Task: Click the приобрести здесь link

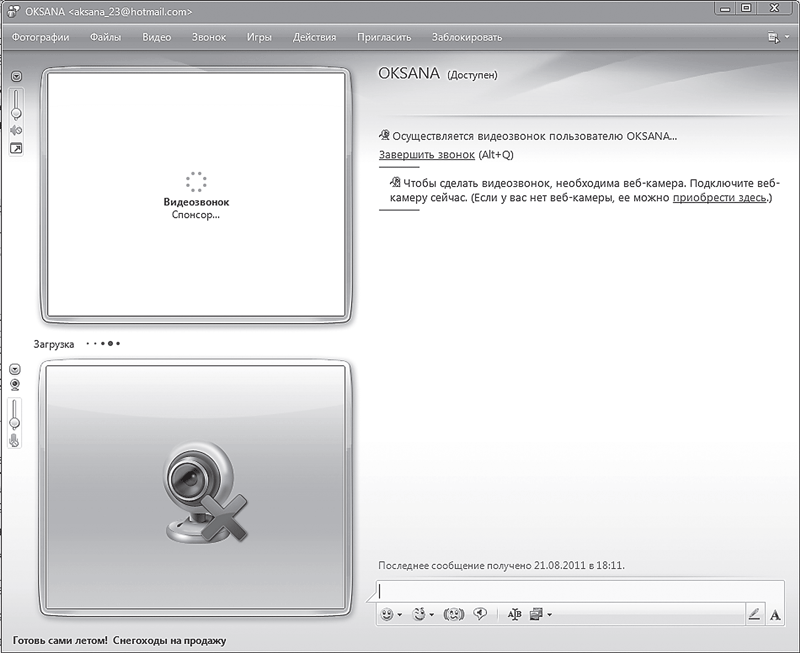Action: coord(720,198)
